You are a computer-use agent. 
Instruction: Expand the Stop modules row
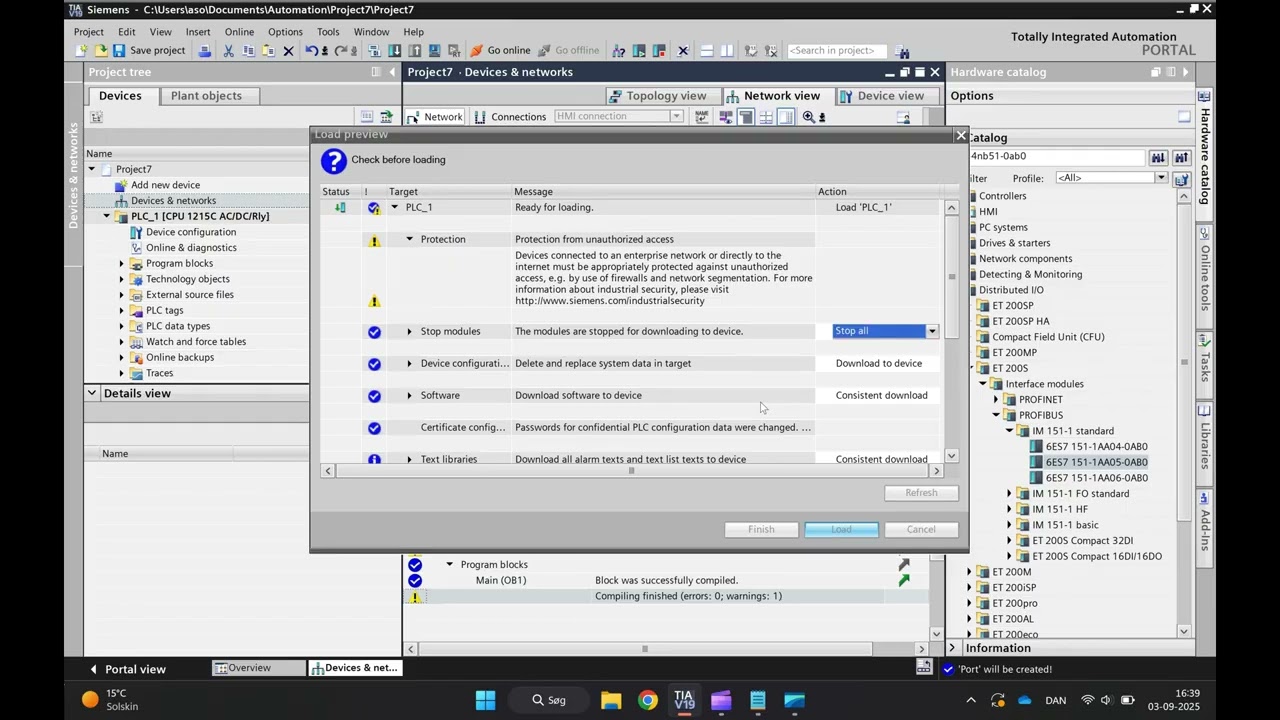coord(409,331)
